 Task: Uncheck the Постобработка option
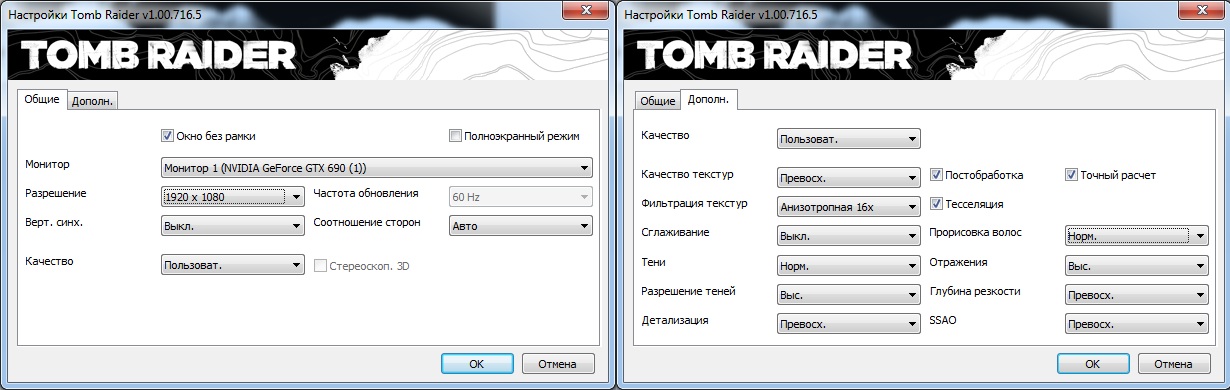coord(937,175)
